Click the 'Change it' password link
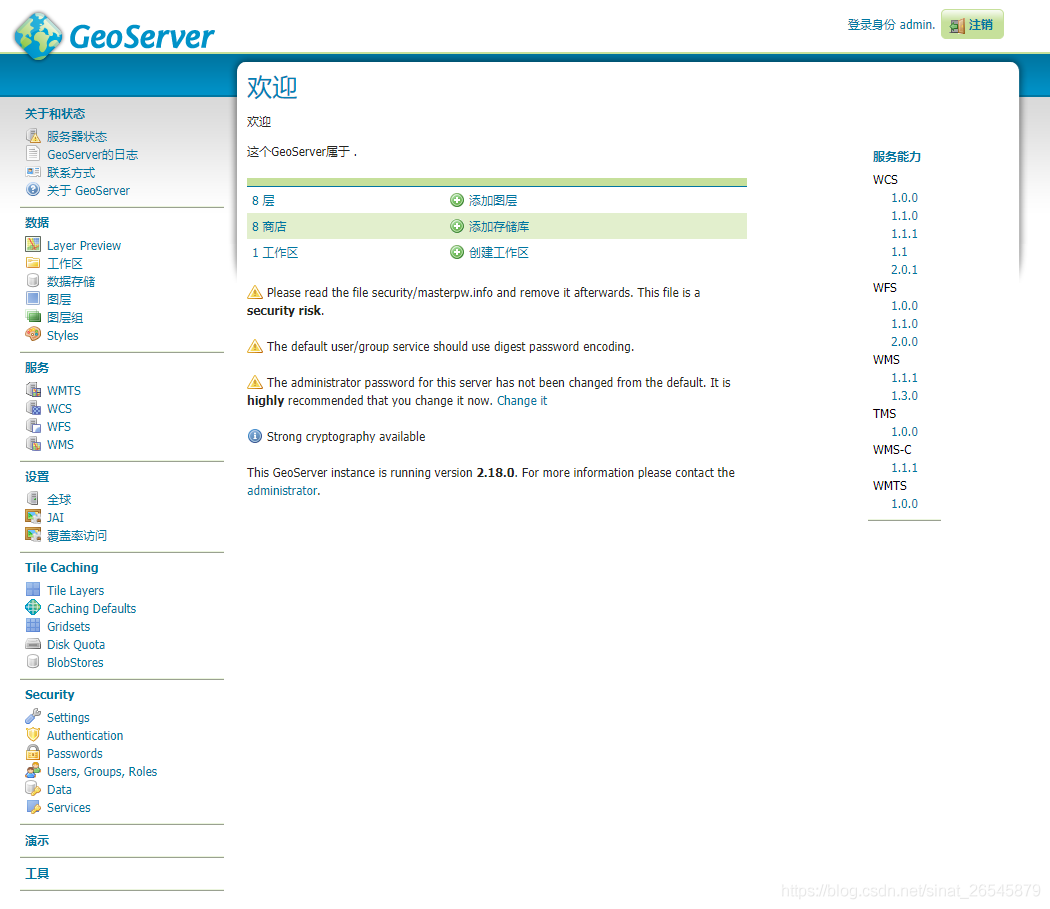Viewport: 1050px width, 909px height. [x=522, y=401]
